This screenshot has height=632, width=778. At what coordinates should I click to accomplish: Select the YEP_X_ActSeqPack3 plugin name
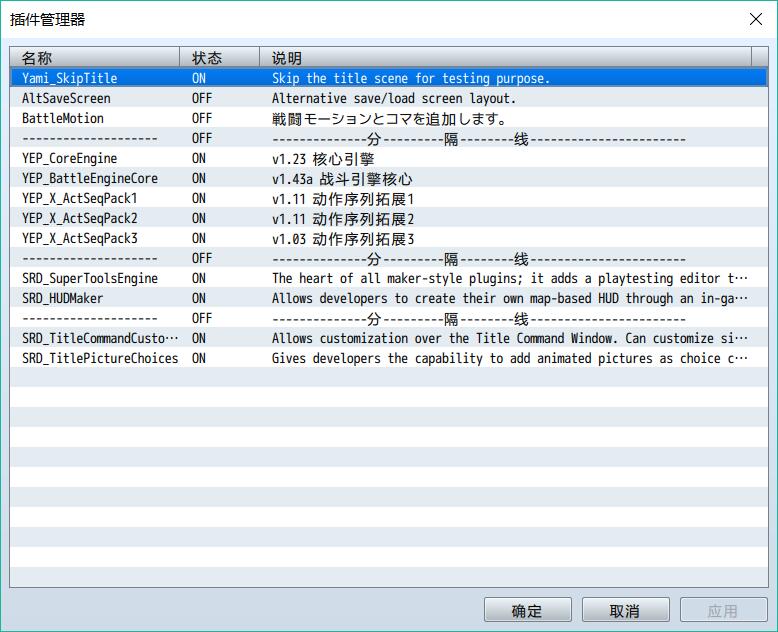79,238
